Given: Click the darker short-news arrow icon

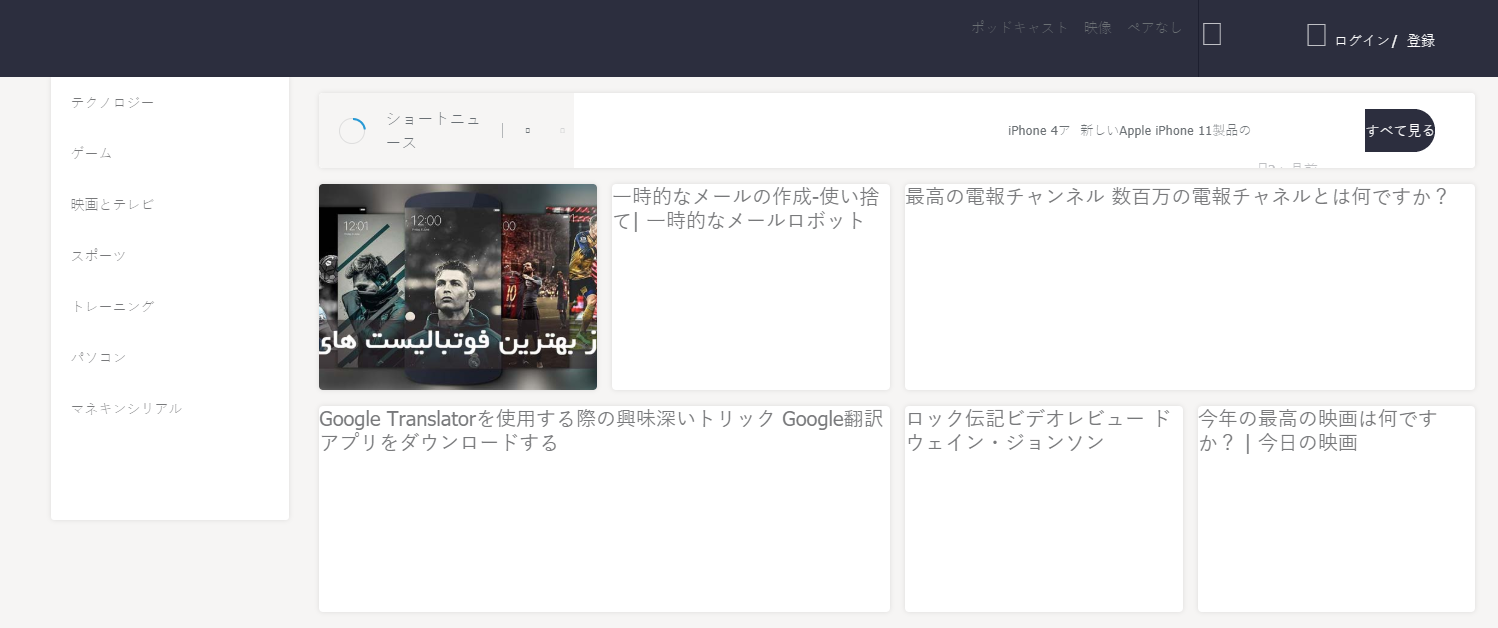Looking at the screenshot, I should (528, 130).
